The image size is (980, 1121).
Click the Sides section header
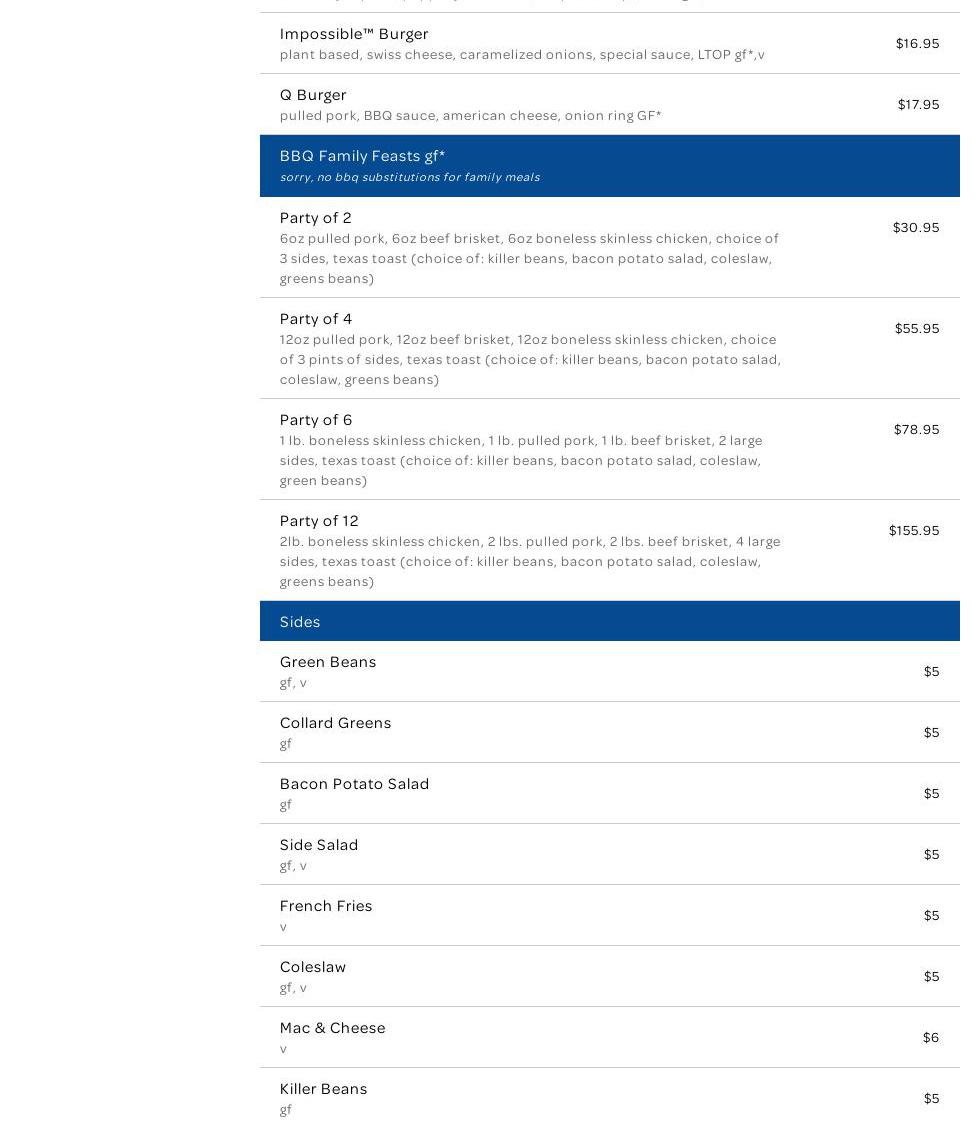pos(300,621)
